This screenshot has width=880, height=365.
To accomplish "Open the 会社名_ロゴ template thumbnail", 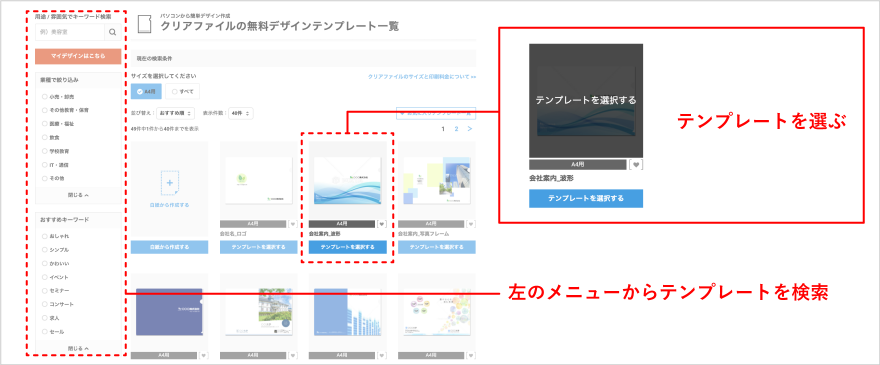I will 258,180.
